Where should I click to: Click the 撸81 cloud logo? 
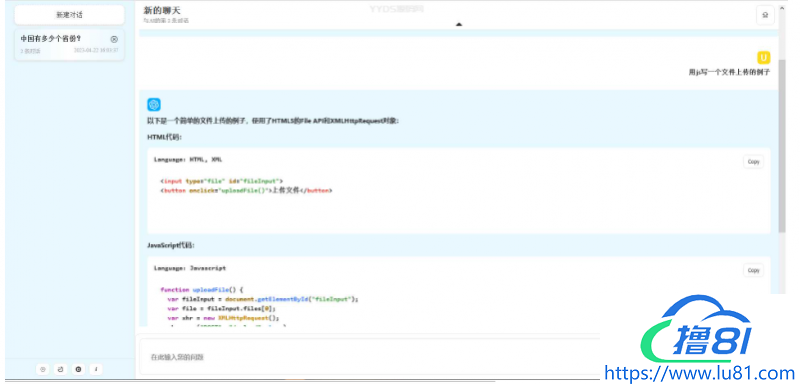(697, 329)
